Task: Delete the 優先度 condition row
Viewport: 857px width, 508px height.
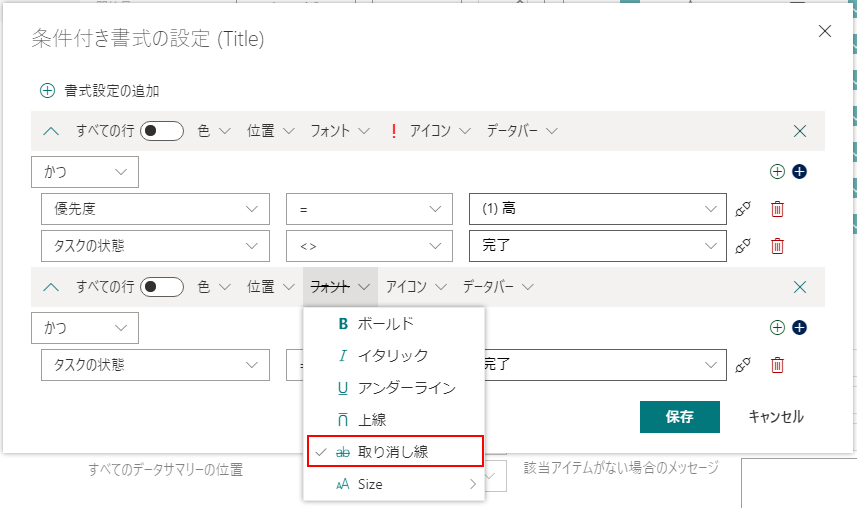Action: 777,209
